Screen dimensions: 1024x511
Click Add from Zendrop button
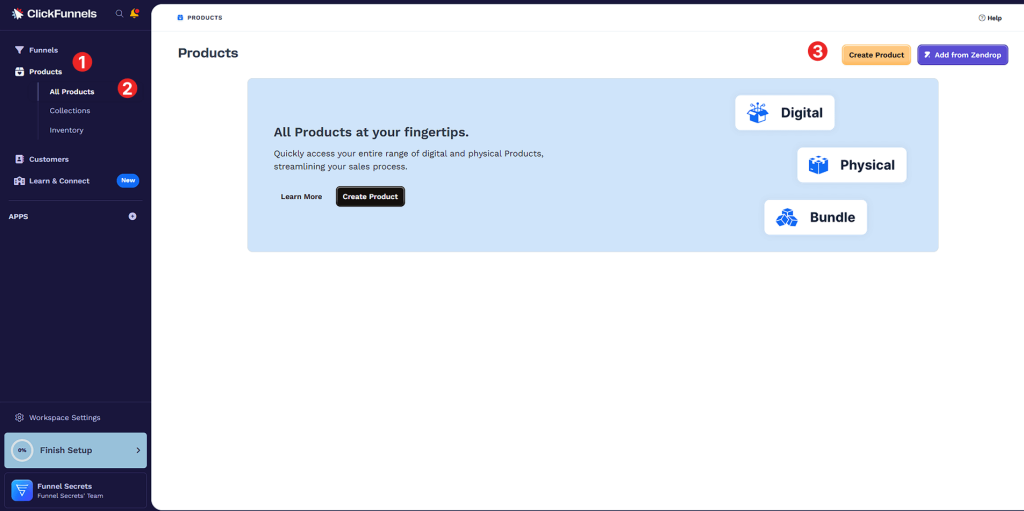coord(963,55)
